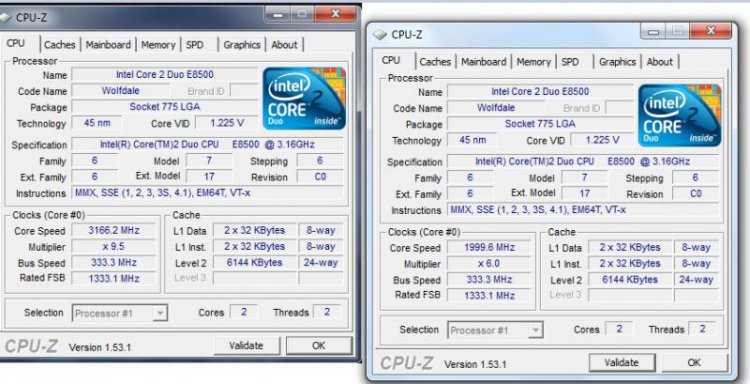Minimize the left CPU-Z window
The width and height of the screenshot is (750, 384).
click(x=276, y=14)
